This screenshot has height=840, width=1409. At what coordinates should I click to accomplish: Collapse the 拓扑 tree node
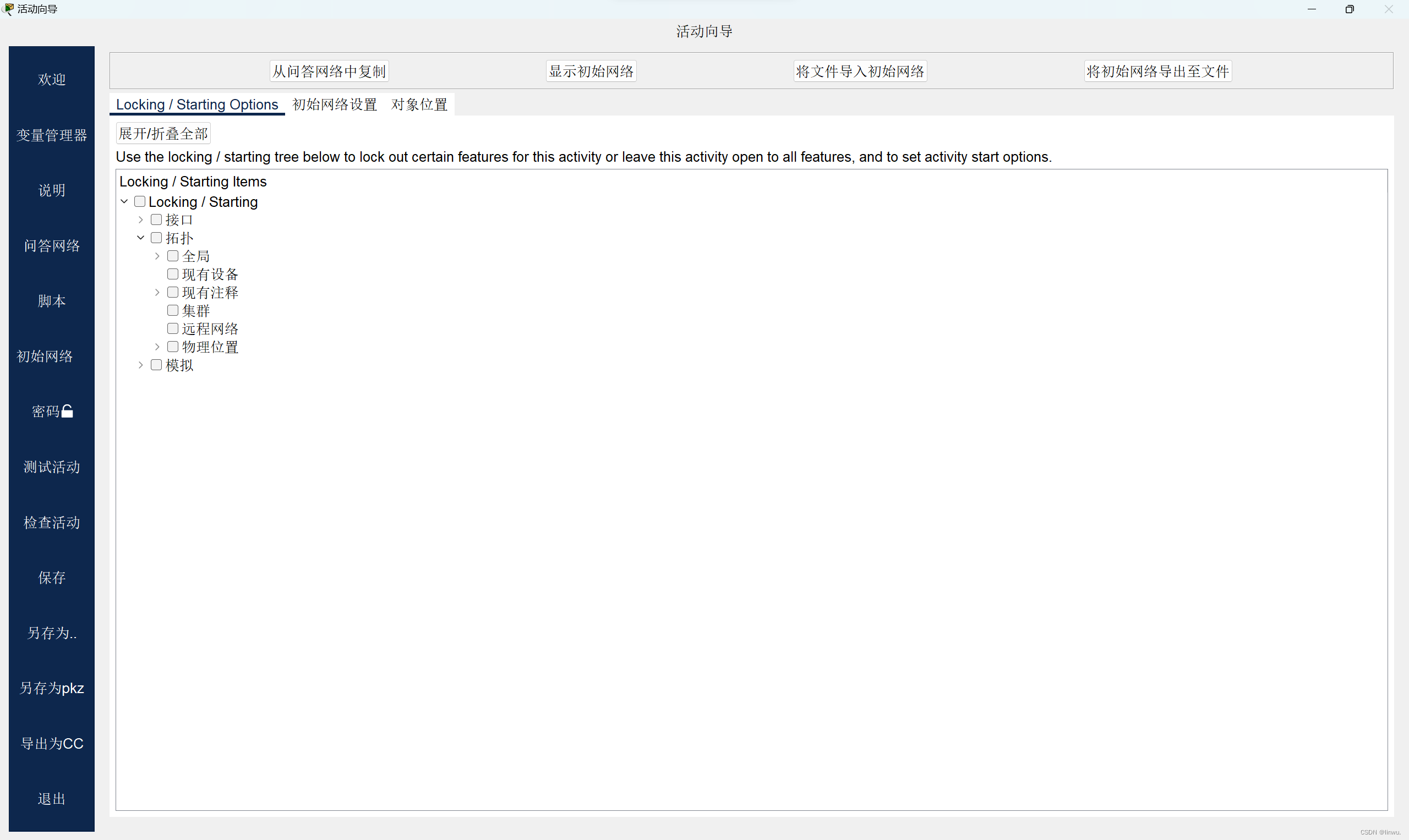(140, 238)
